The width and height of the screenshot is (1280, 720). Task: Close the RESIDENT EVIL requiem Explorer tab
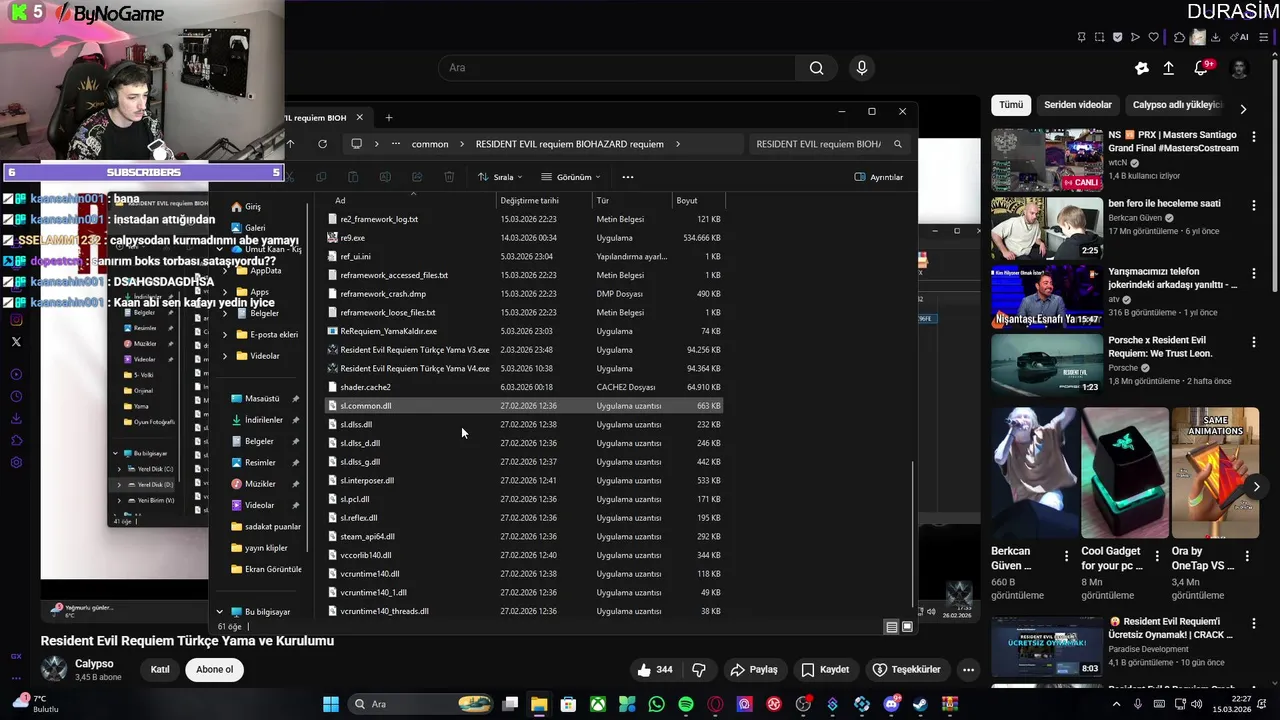[x=360, y=118]
